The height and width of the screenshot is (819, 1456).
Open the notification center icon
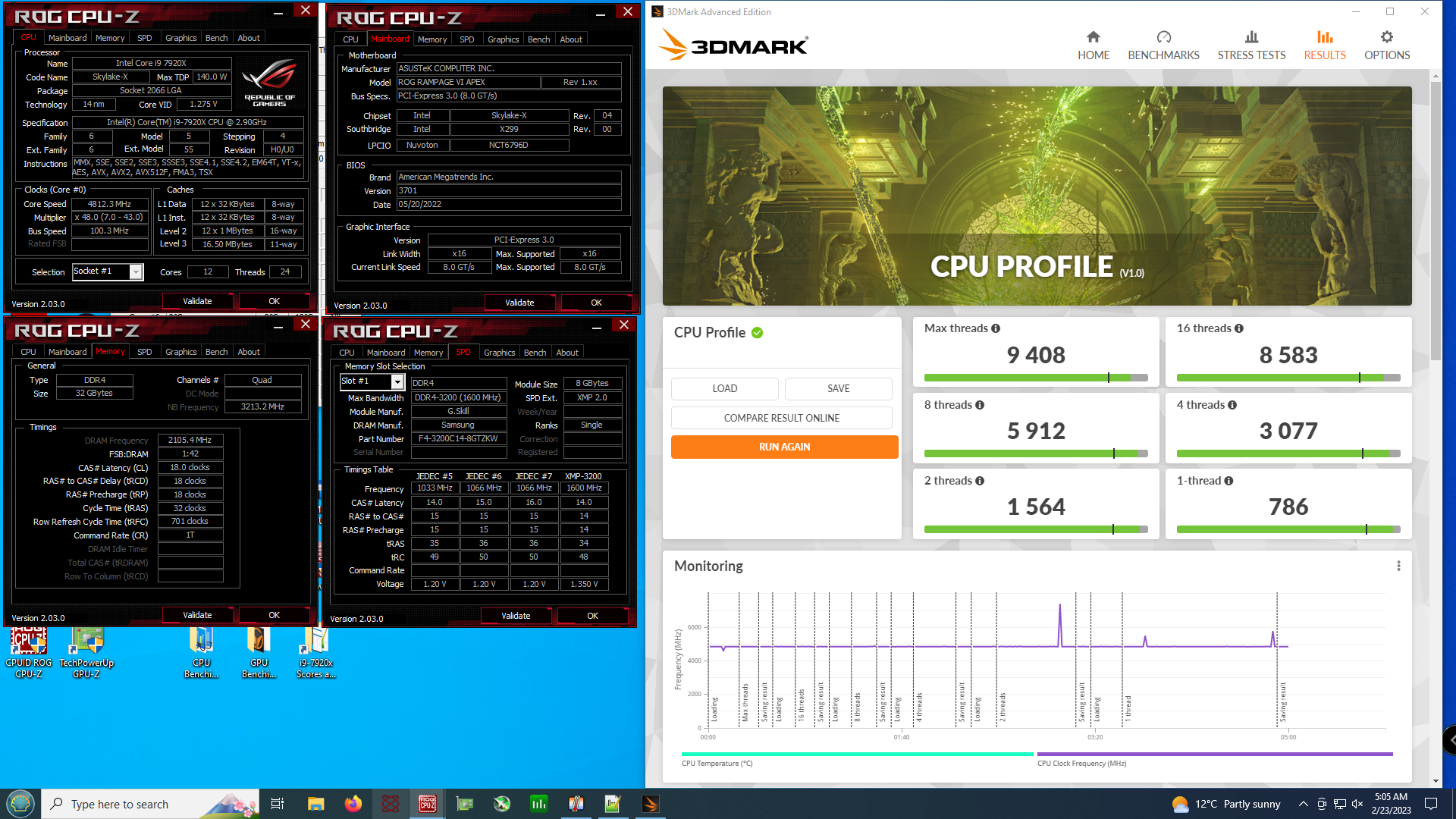(1431, 804)
